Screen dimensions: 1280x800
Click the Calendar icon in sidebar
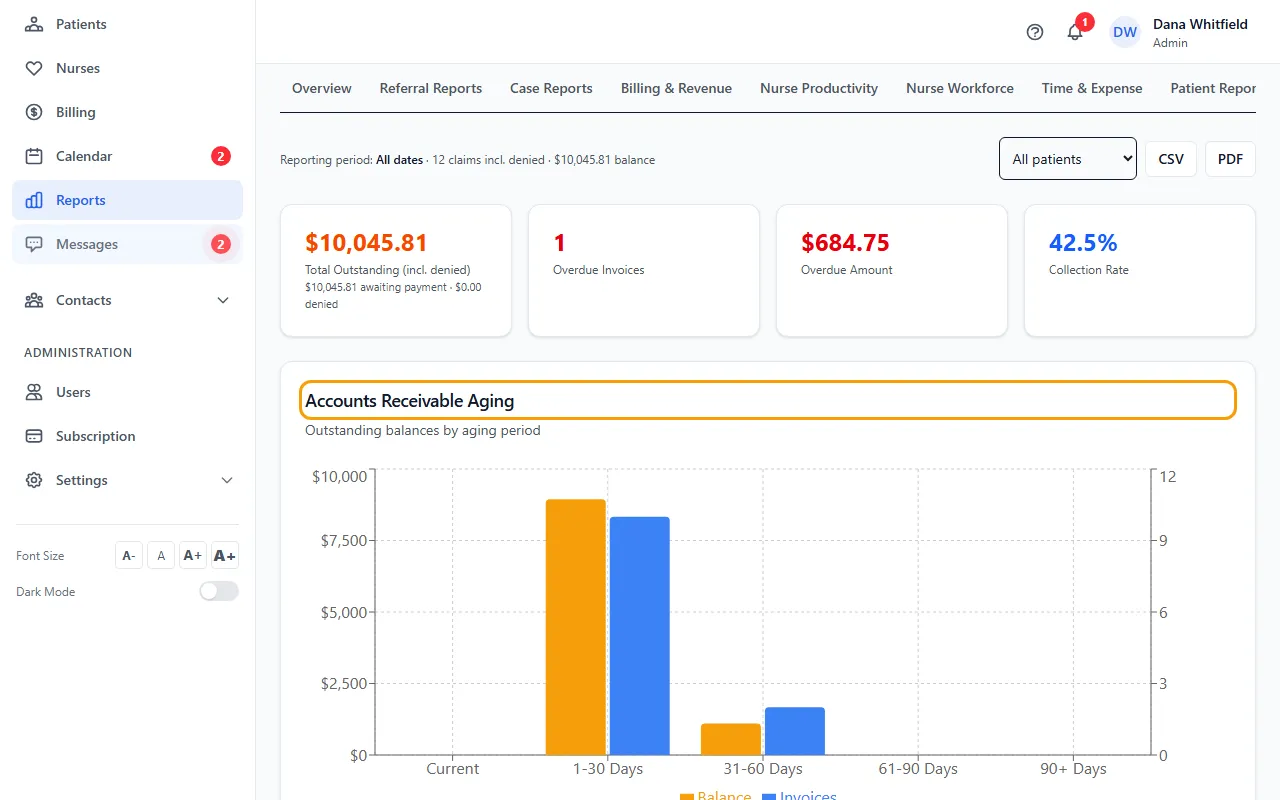(34, 156)
